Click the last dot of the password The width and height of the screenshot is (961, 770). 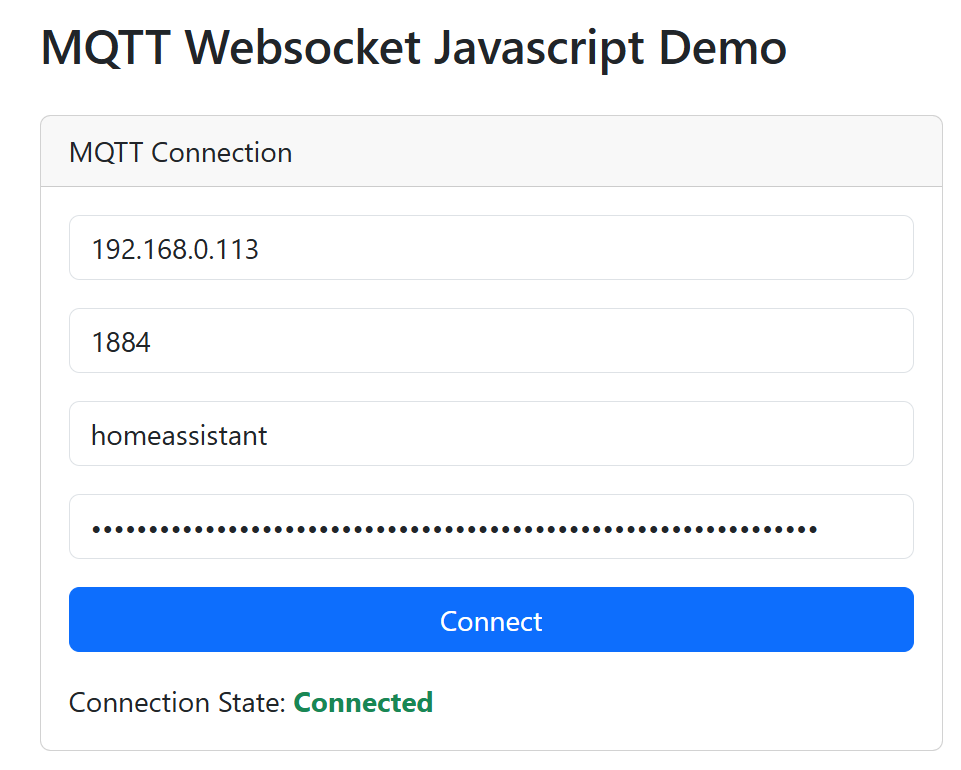813,528
